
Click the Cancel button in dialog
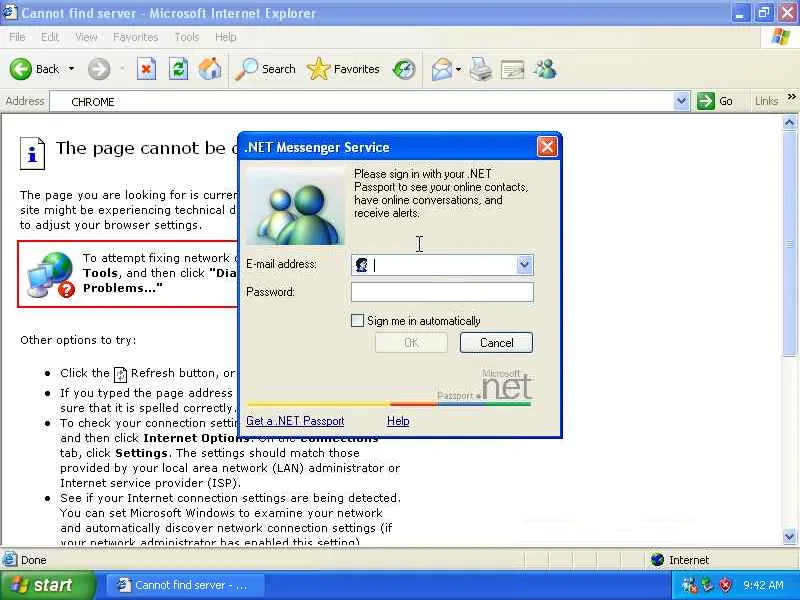496,343
